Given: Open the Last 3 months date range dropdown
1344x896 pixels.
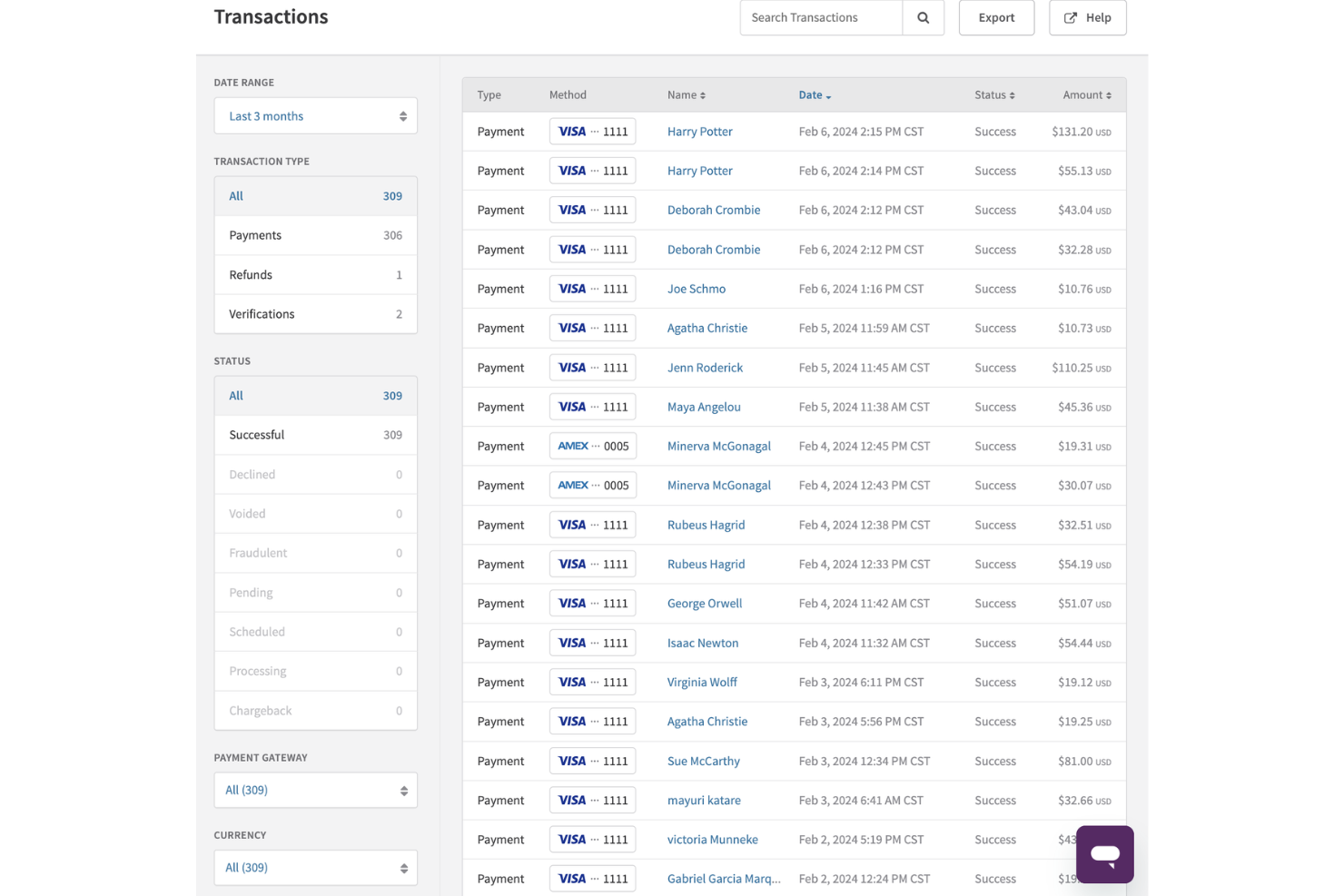Looking at the screenshot, I should click(315, 115).
